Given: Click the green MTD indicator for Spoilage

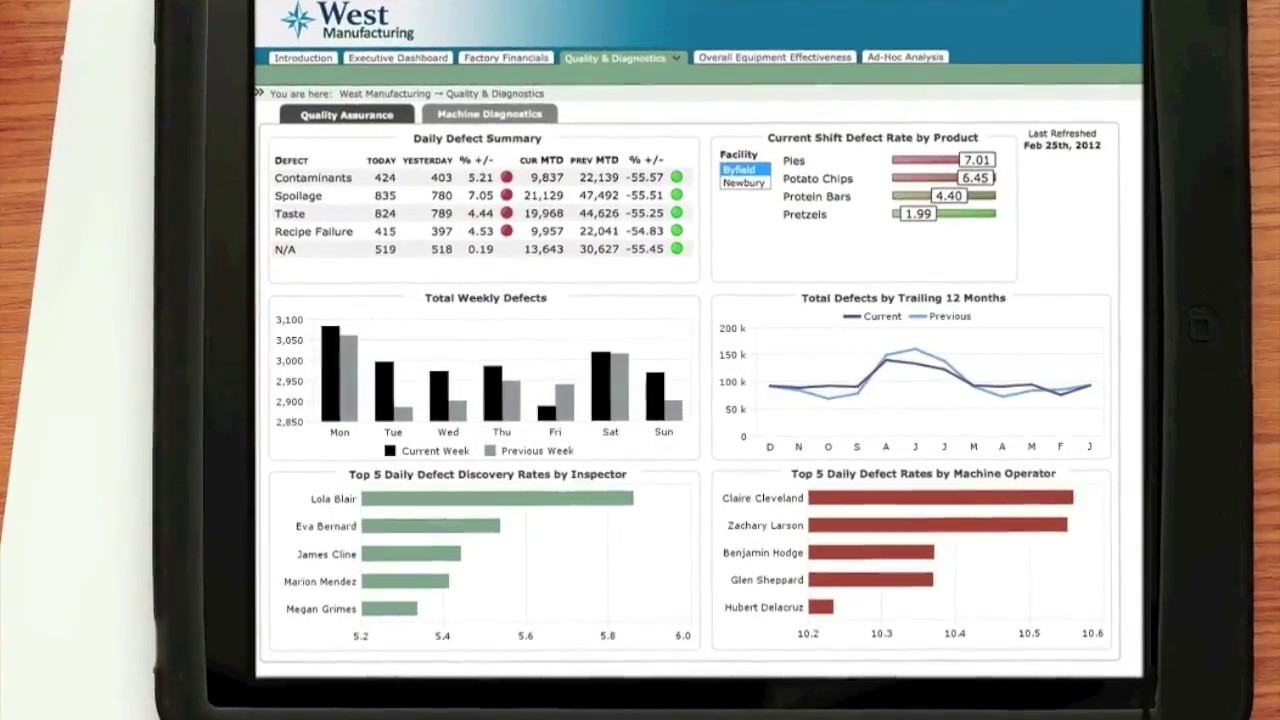Looking at the screenshot, I should click(677, 195).
